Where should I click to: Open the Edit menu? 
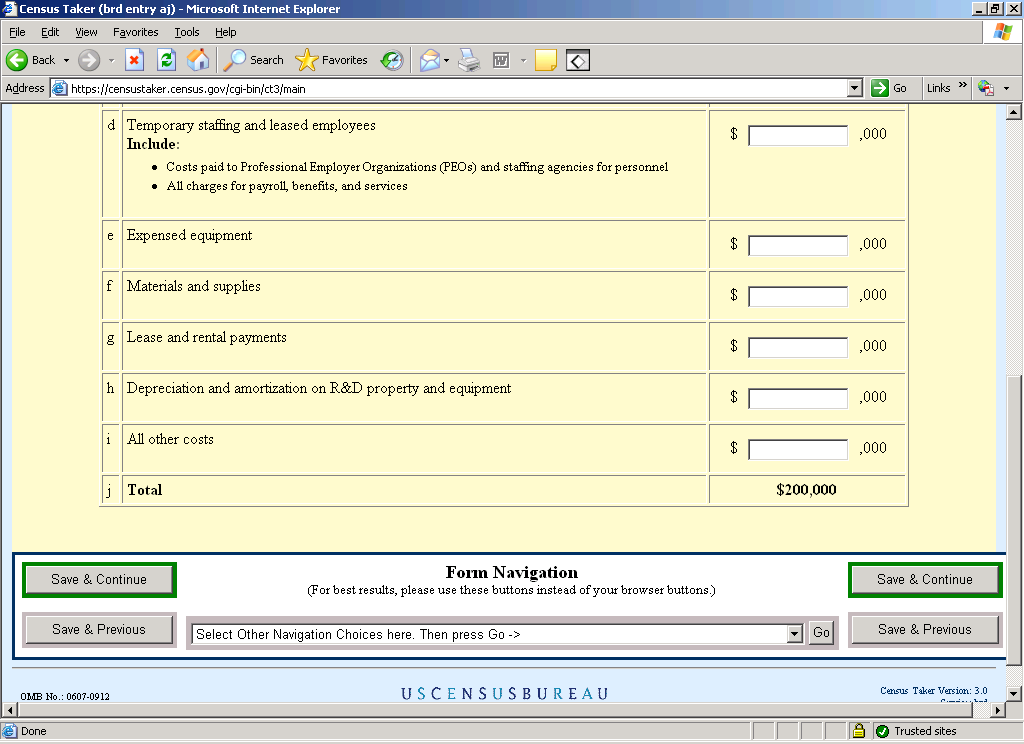[x=50, y=32]
